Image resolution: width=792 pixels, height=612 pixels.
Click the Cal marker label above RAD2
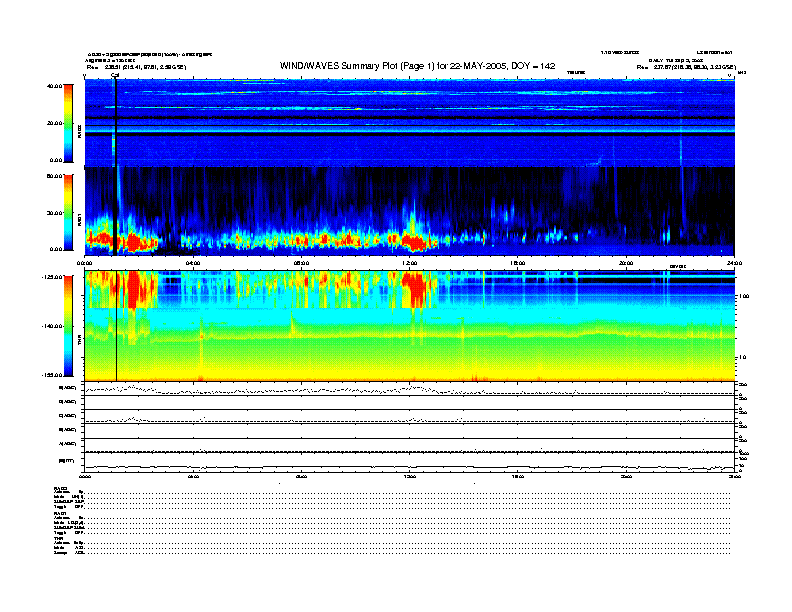(115, 76)
